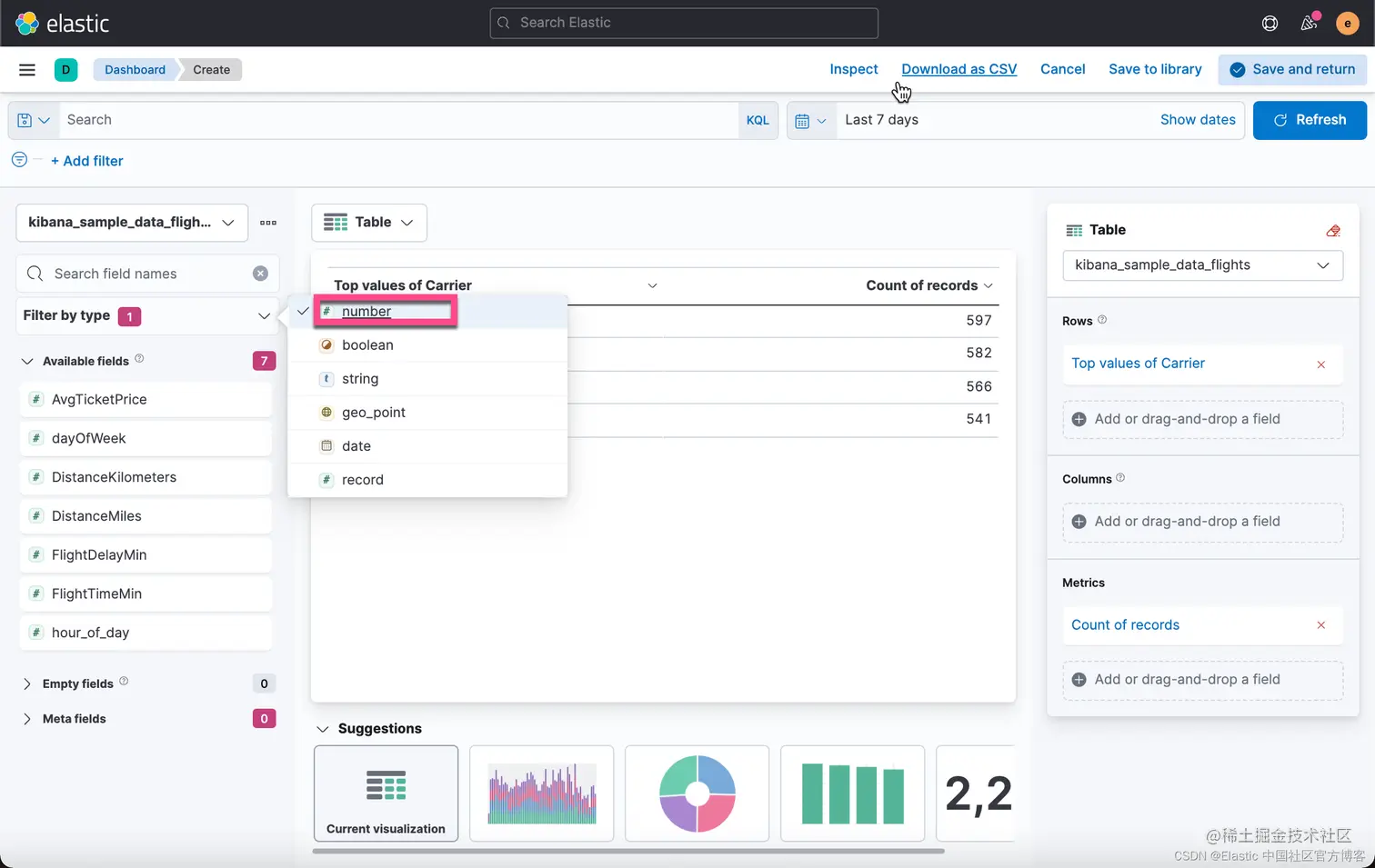Click the Refresh button
Viewport: 1375px width, 868px height.
pyautogui.click(x=1310, y=120)
